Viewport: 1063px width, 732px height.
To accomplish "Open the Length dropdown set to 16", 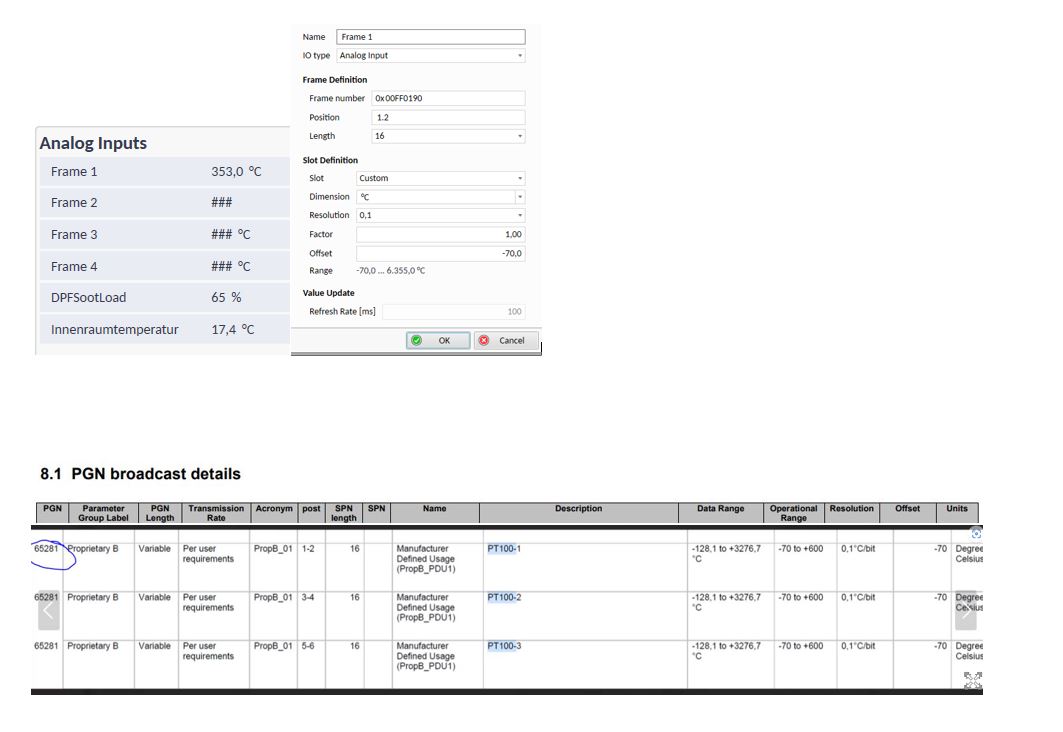I will click(x=448, y=136).
